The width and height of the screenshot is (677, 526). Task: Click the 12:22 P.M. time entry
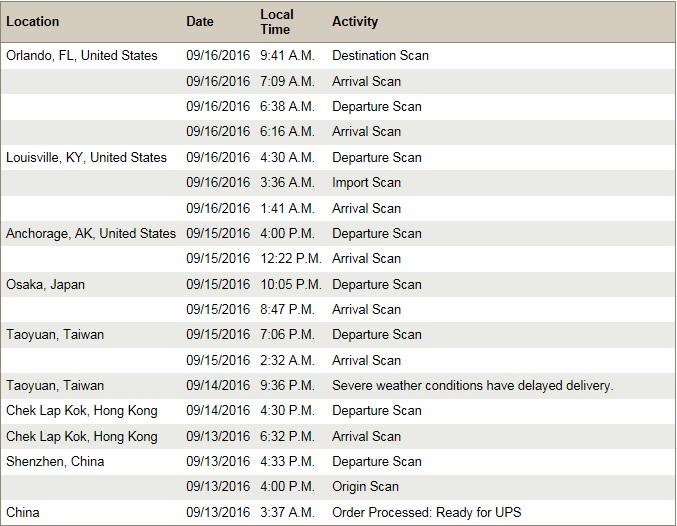(291, 259)
